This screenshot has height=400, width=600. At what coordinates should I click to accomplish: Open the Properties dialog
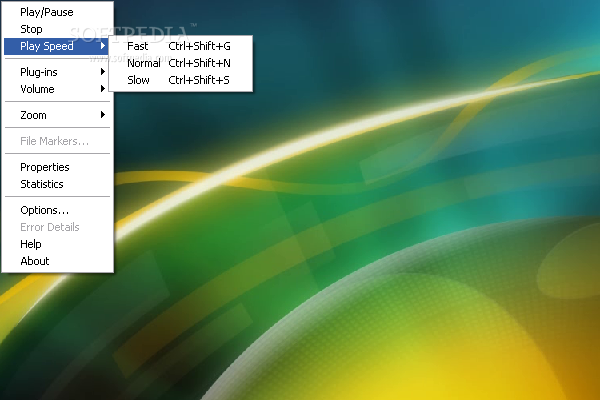tap(57, 167)
